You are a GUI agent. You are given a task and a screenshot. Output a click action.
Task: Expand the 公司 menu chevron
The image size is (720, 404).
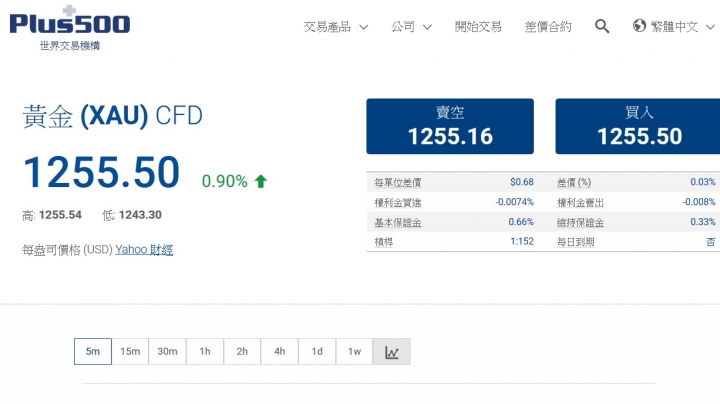(427, 27)
